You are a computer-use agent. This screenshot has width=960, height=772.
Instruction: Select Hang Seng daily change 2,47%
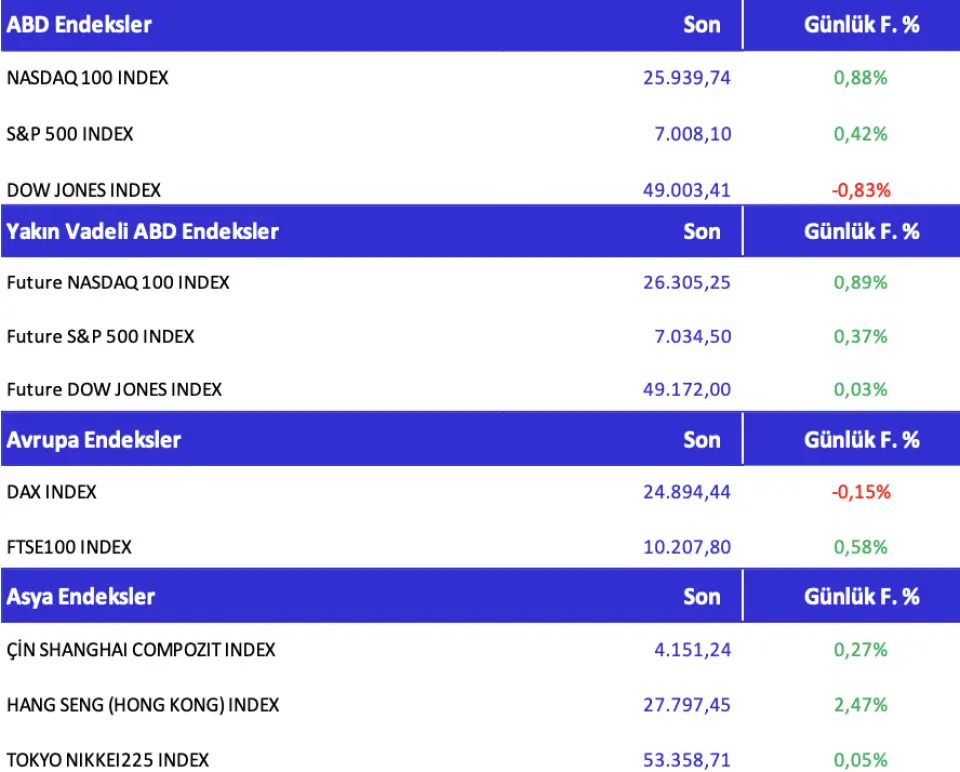coord(860,705)
